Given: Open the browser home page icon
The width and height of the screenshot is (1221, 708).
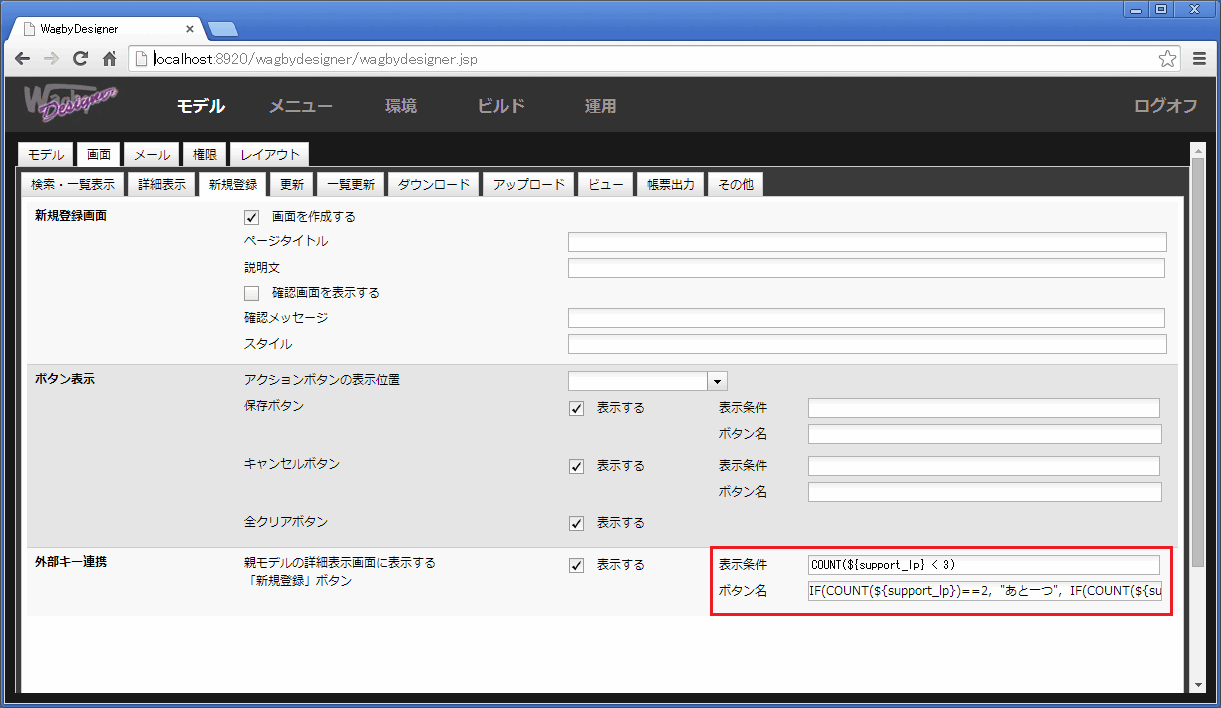Looking at the screenshot, I should coord(110,59).
